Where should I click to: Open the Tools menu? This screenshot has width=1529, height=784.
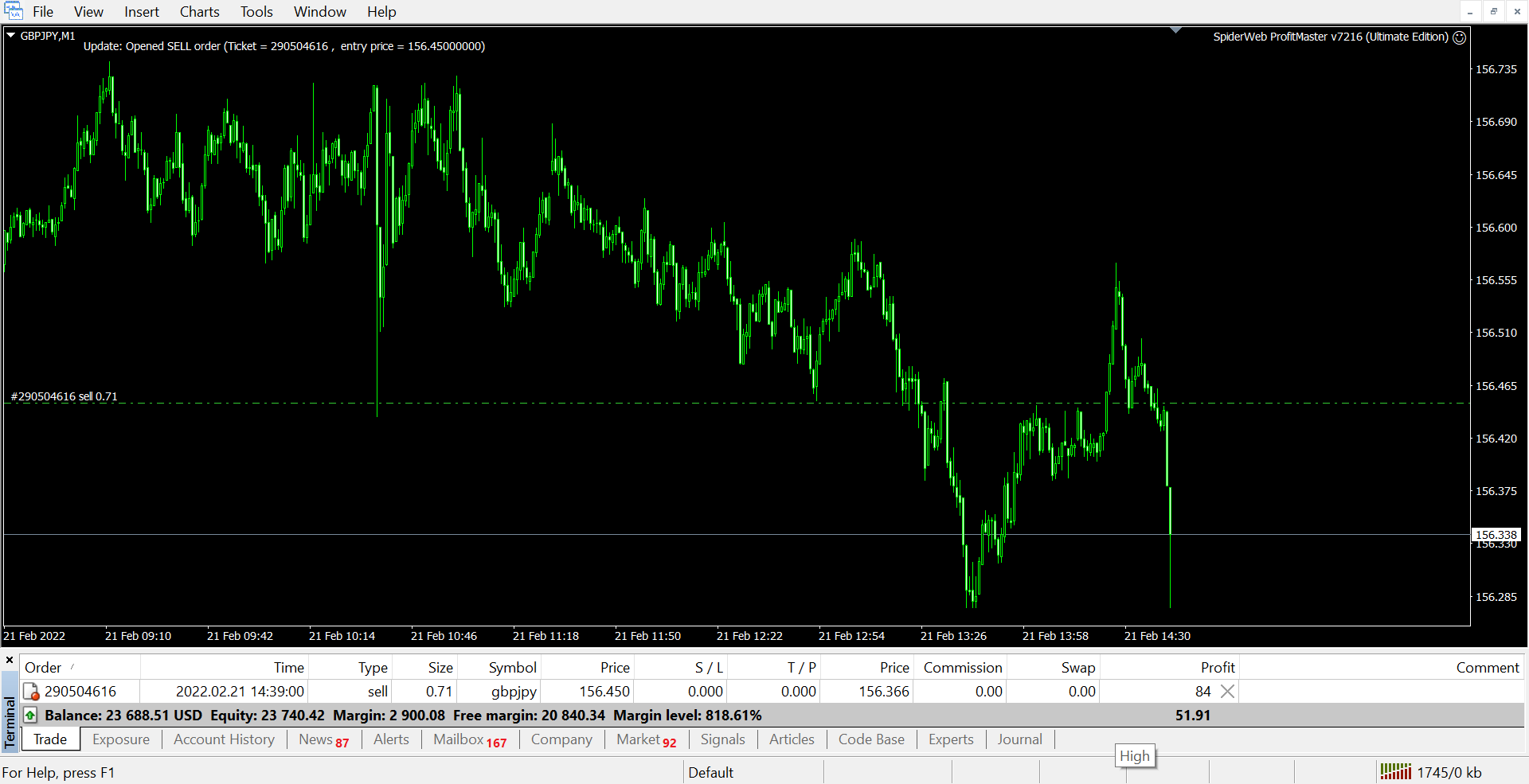coord(256,12)
